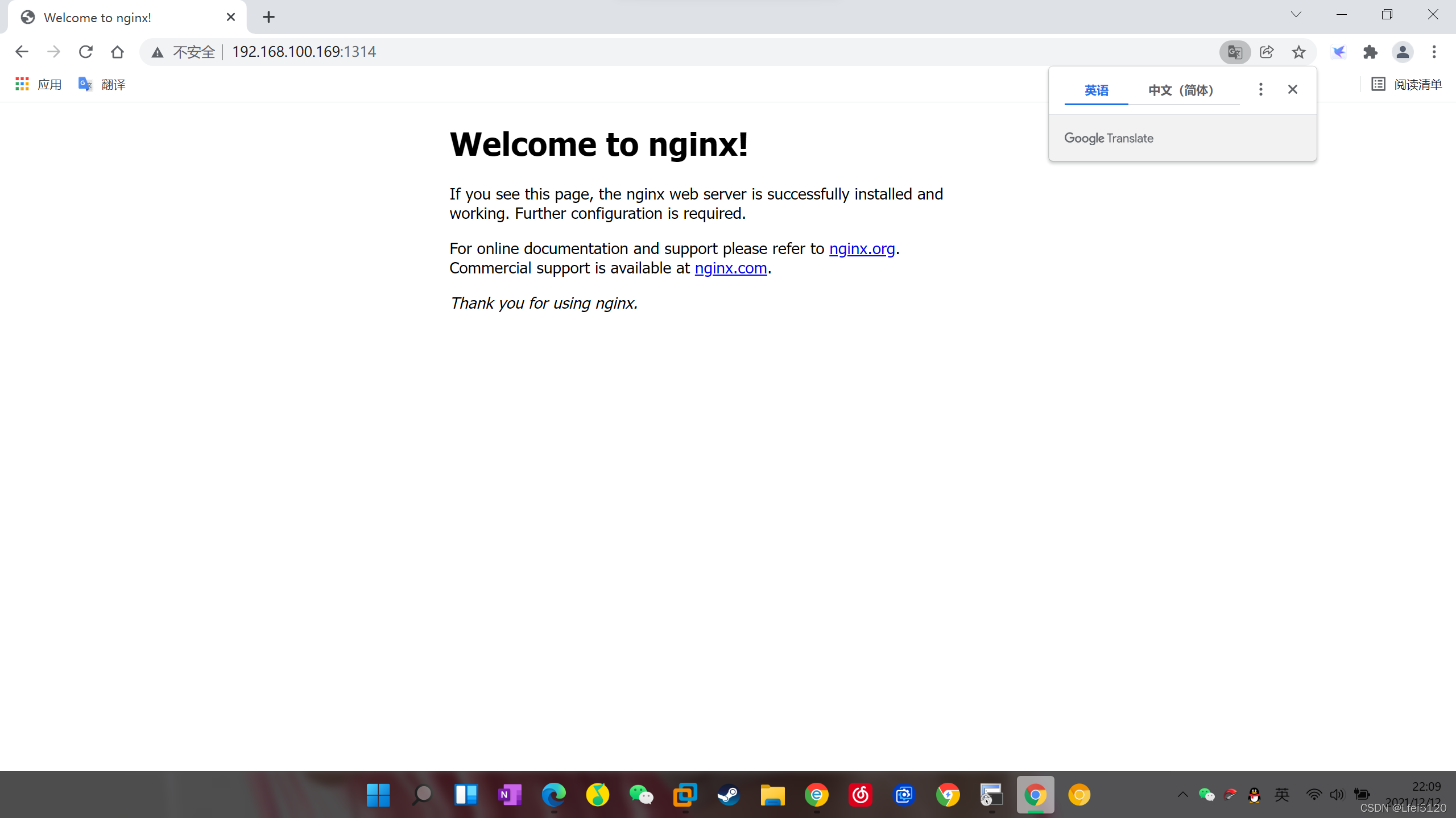1456x818 pixels.
Task: Click the reload page button
Action: 85,52
